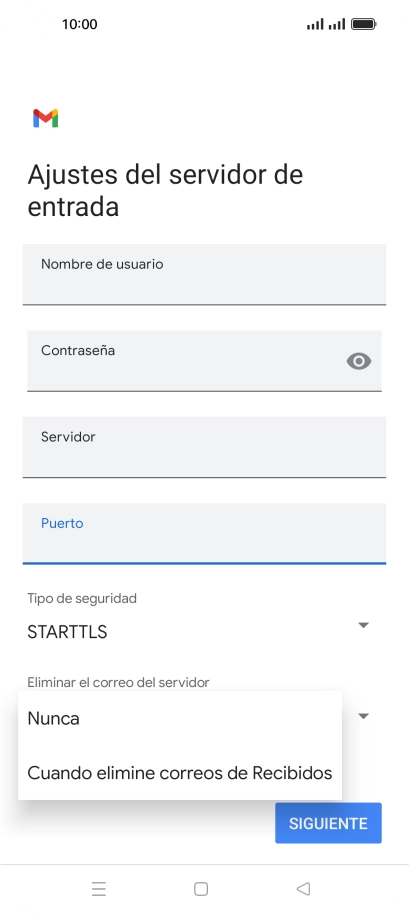Focus the Nombre de usuario field

tap(204, 275)
